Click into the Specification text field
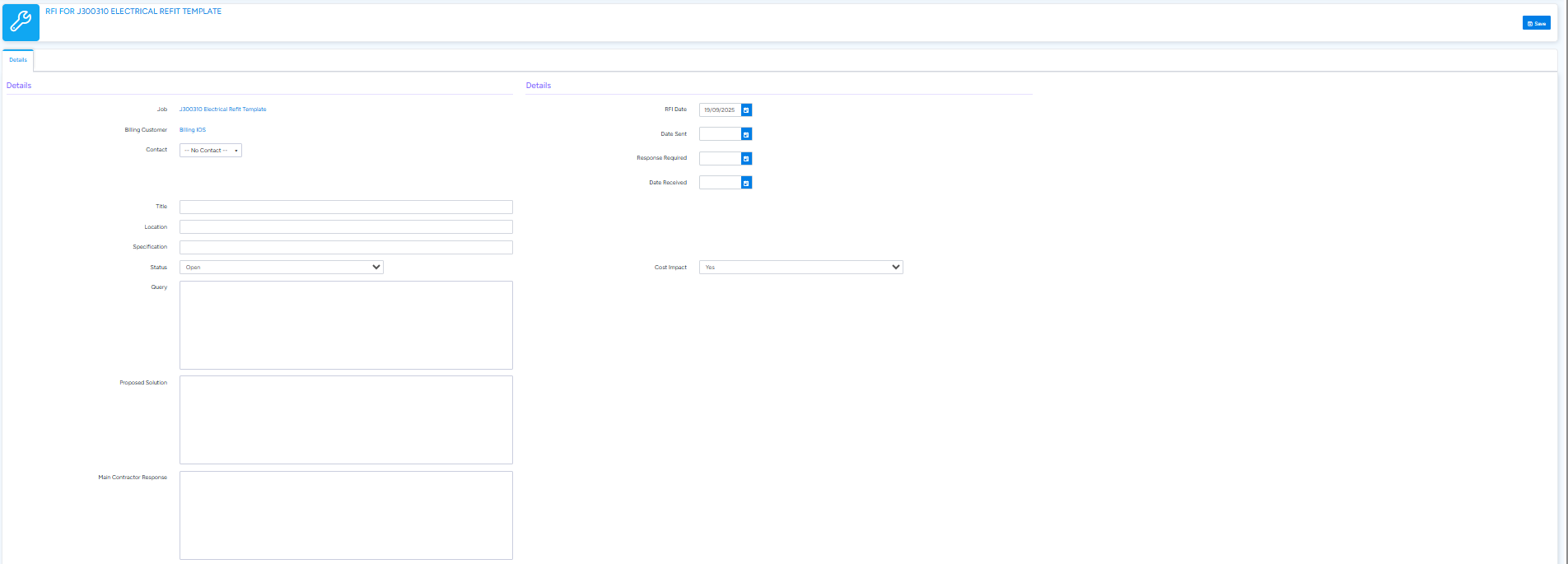1568x564 pixels. (x=346, y=248)
